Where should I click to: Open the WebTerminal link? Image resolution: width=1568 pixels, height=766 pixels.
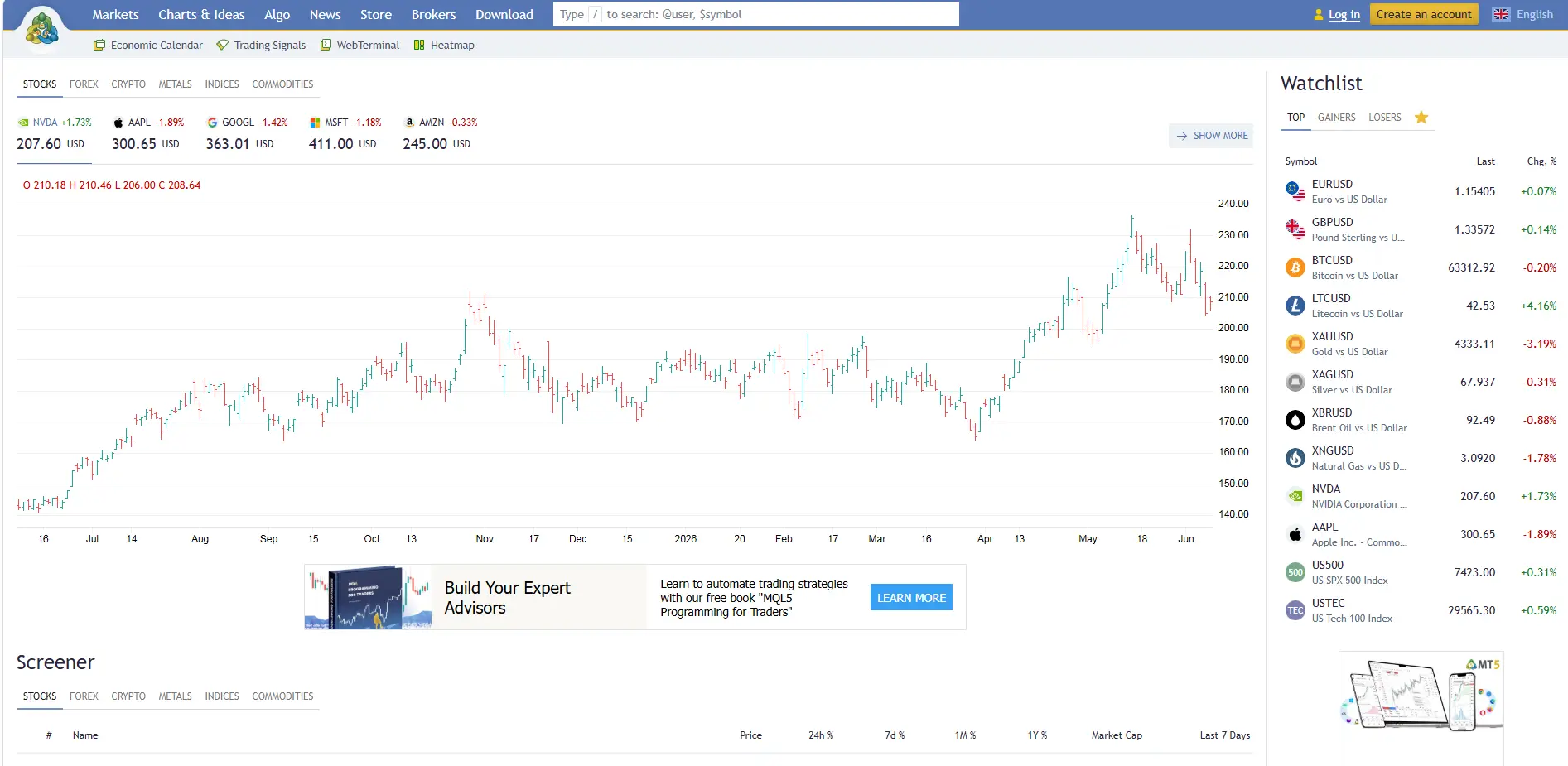(359, 46)
